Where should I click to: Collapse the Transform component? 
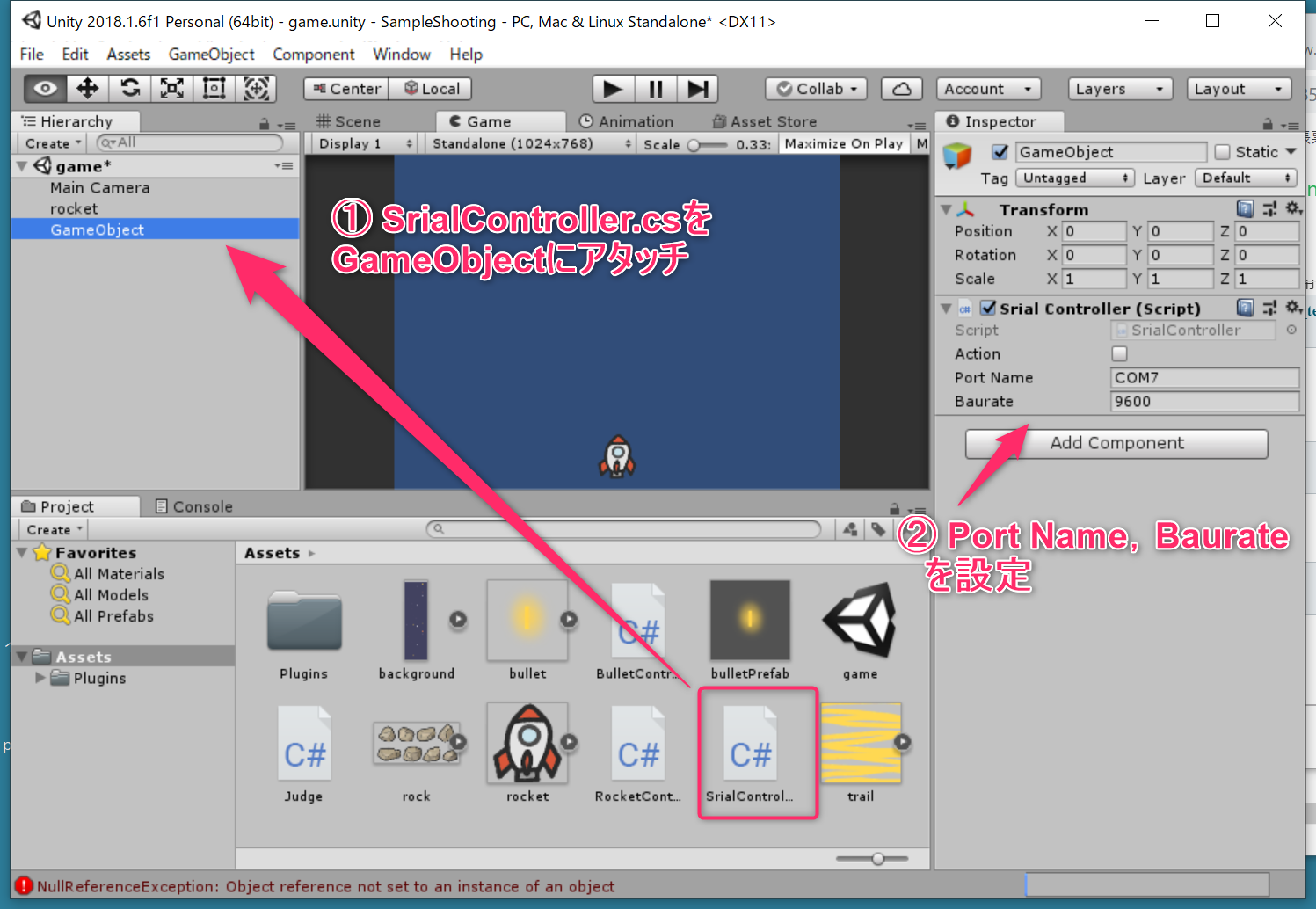(946, 209)
